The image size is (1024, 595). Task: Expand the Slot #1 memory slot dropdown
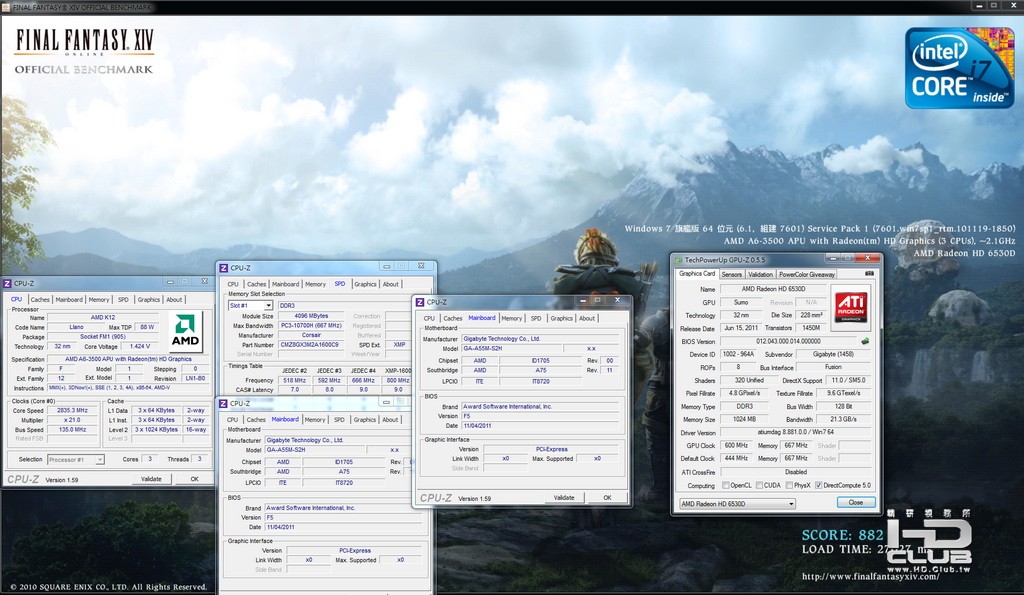tap(250, 305)
